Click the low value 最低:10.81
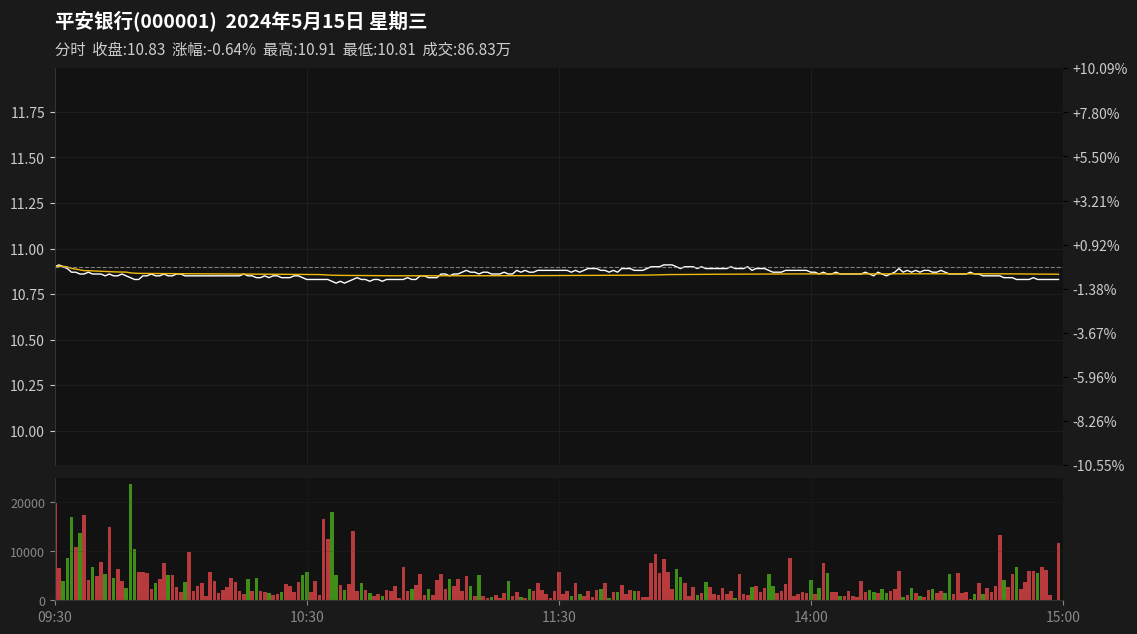1137x634 pixels. (379, 49)
